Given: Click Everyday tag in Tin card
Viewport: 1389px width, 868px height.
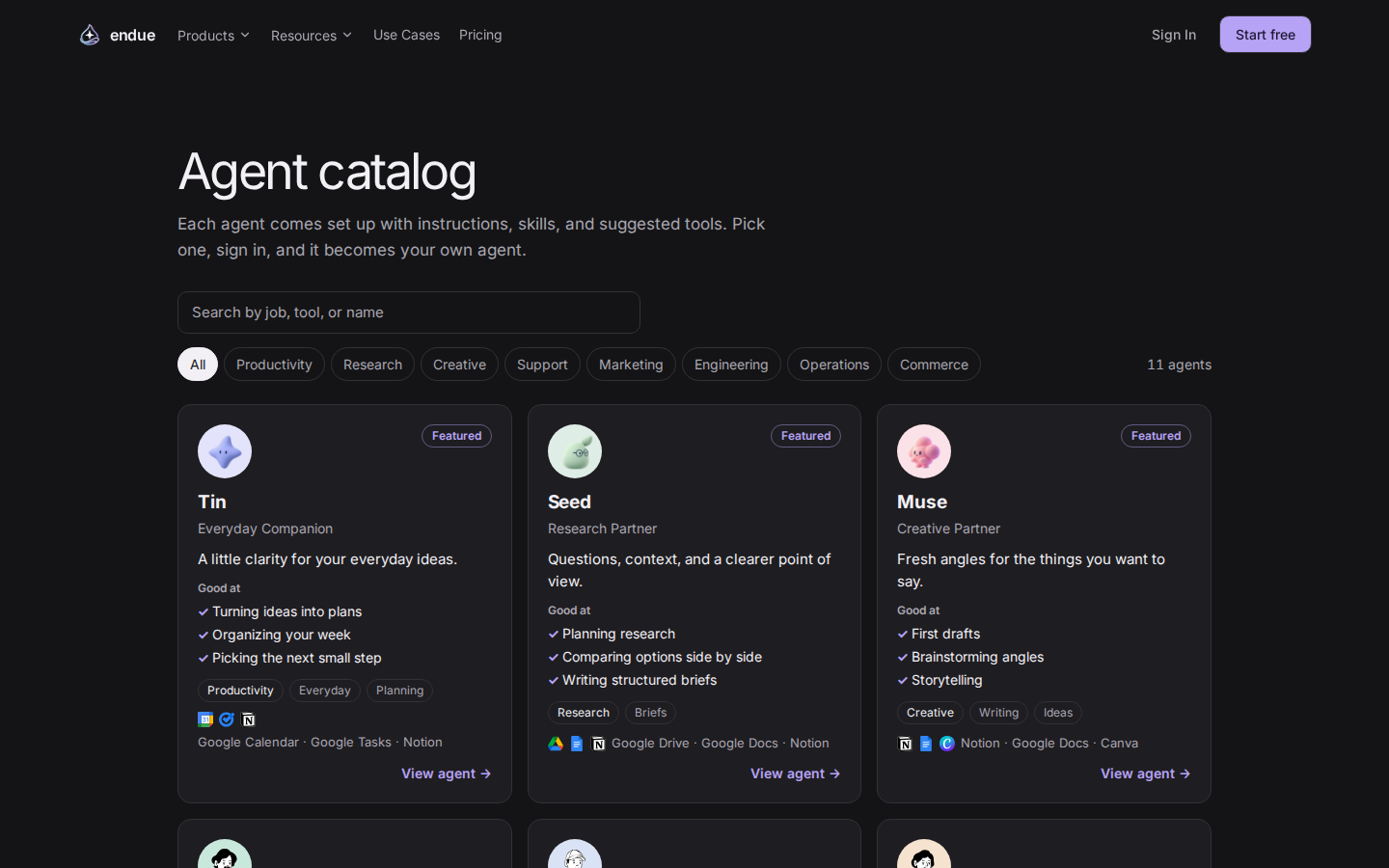Looking at the screenshot, I should [x=325, y=691].
